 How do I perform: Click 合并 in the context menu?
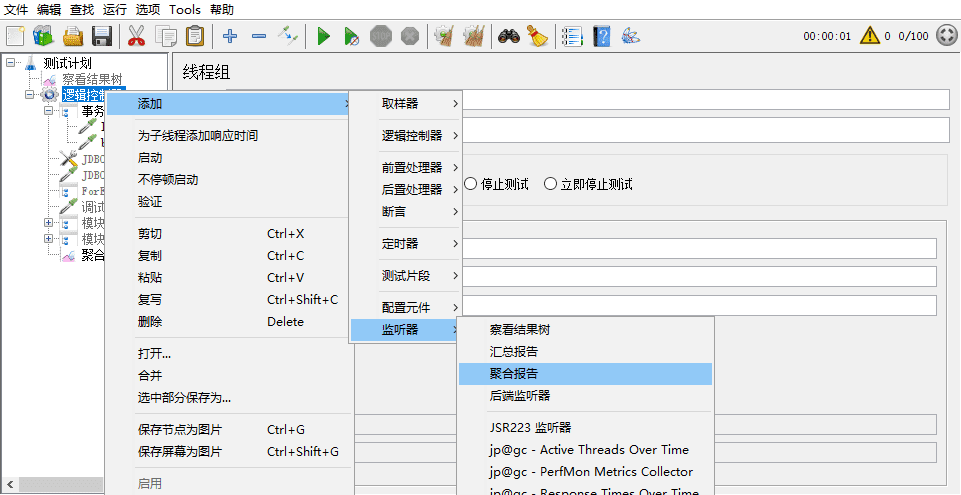tap(230, 376)
